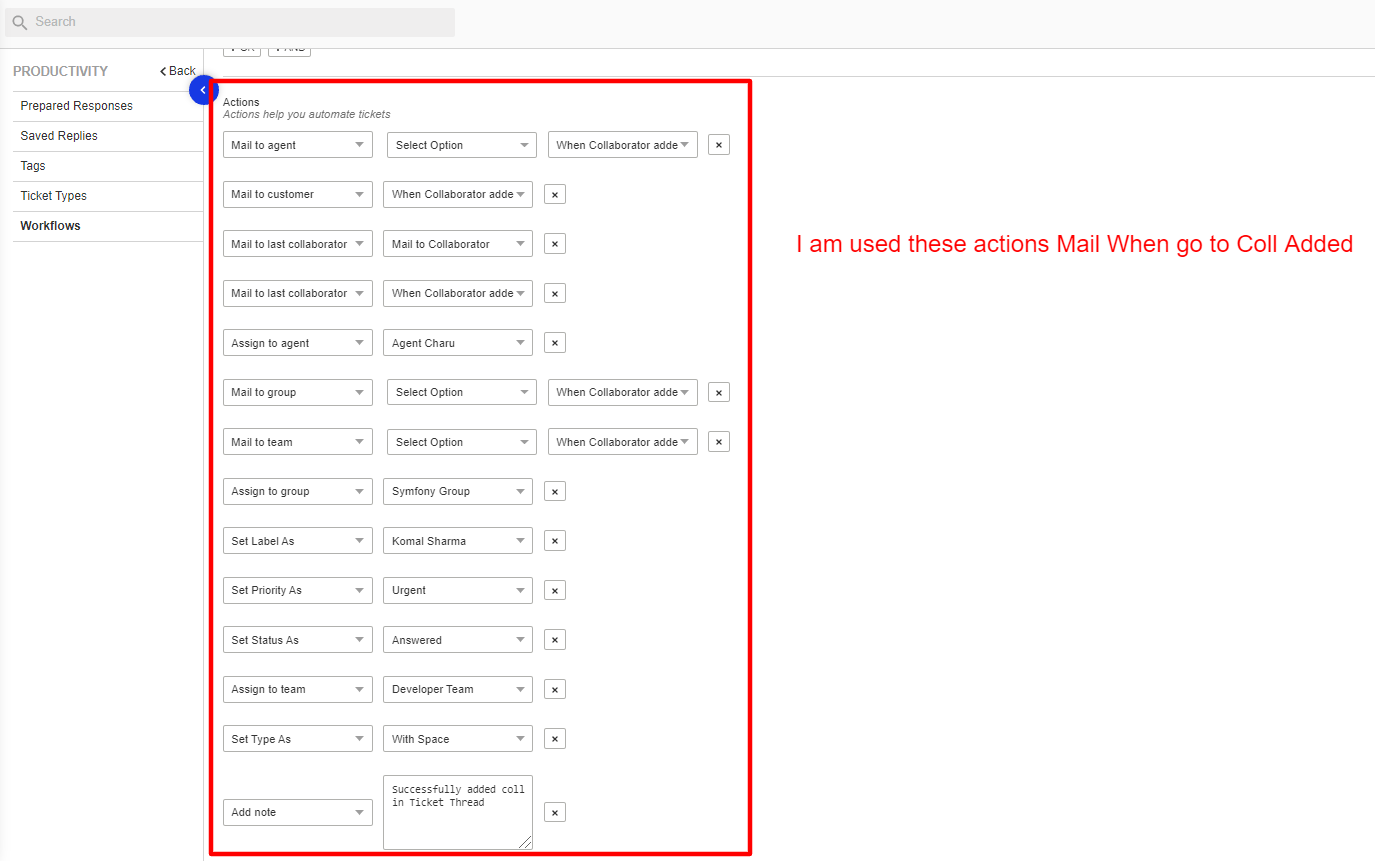Screen dimensions: 1375x861
Task: Open Select Option dropdown in Mail to team row
Action: point(462,442)
